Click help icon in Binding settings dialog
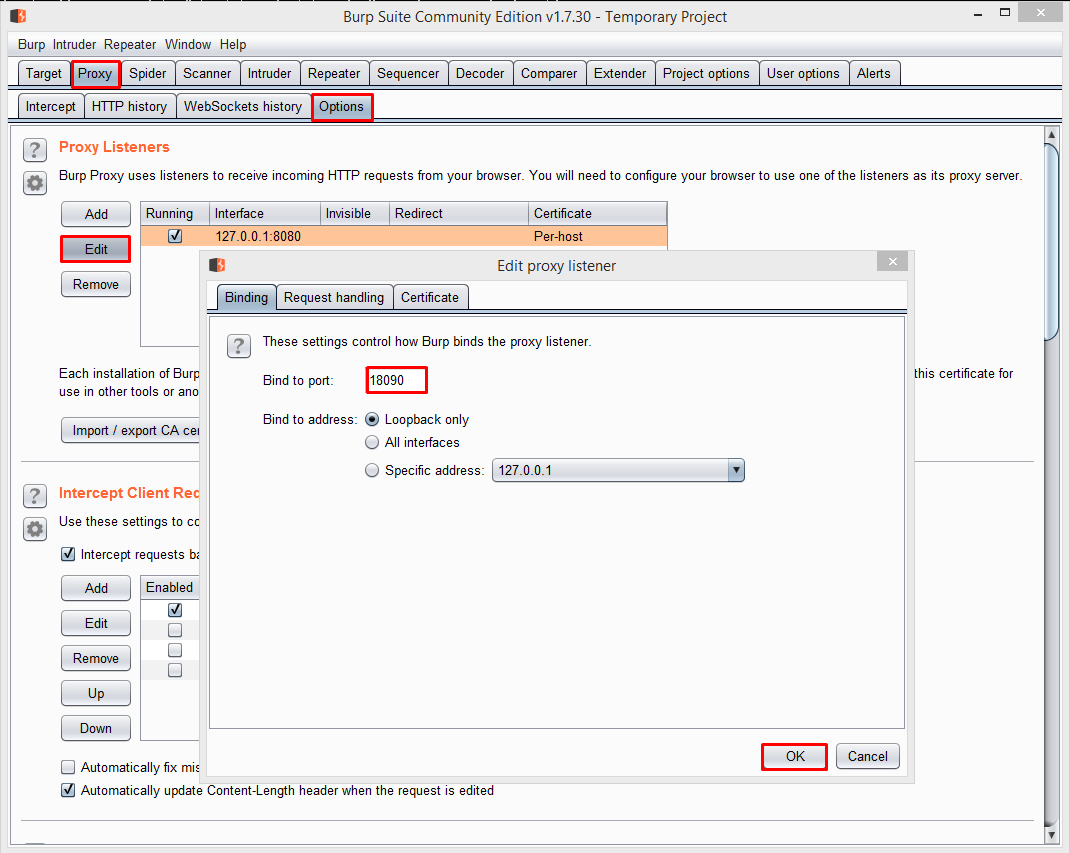Image resolution: width=1070 pixels, height=853 pixels. click(x=239, y=346)
